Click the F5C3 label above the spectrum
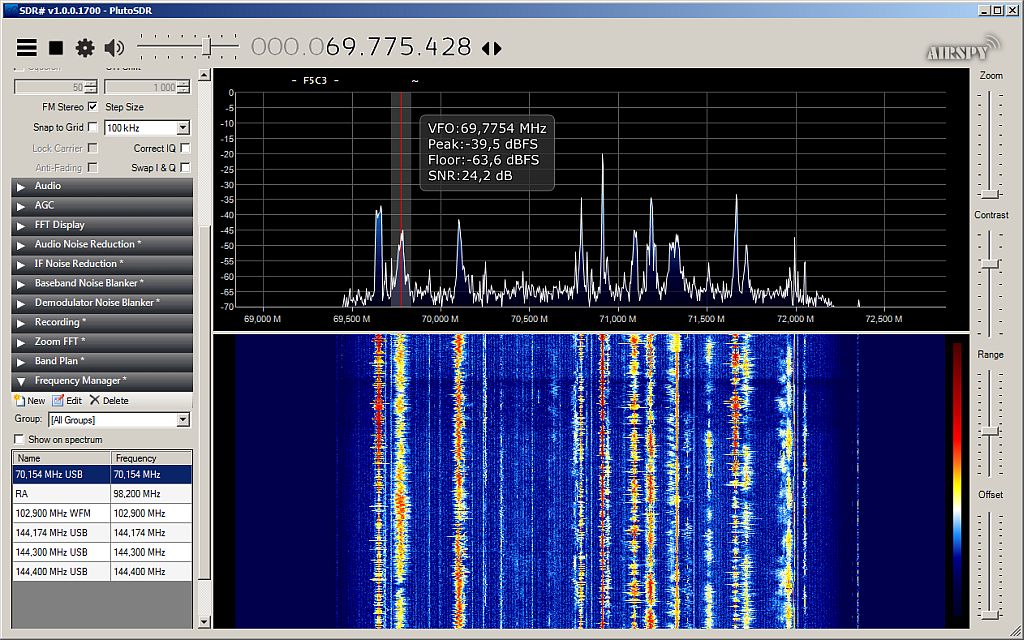 pyautogui.click(x=315, y=81)
